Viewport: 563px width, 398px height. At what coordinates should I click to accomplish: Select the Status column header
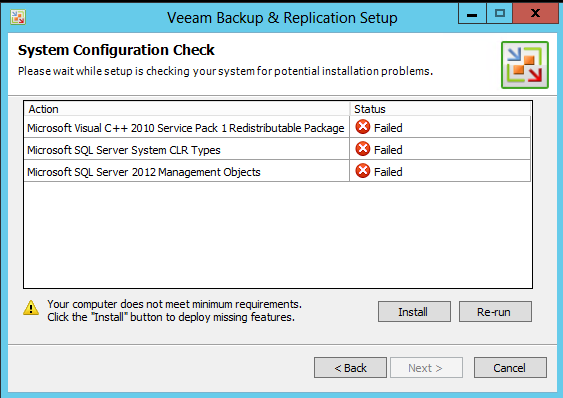pos(441,109)
